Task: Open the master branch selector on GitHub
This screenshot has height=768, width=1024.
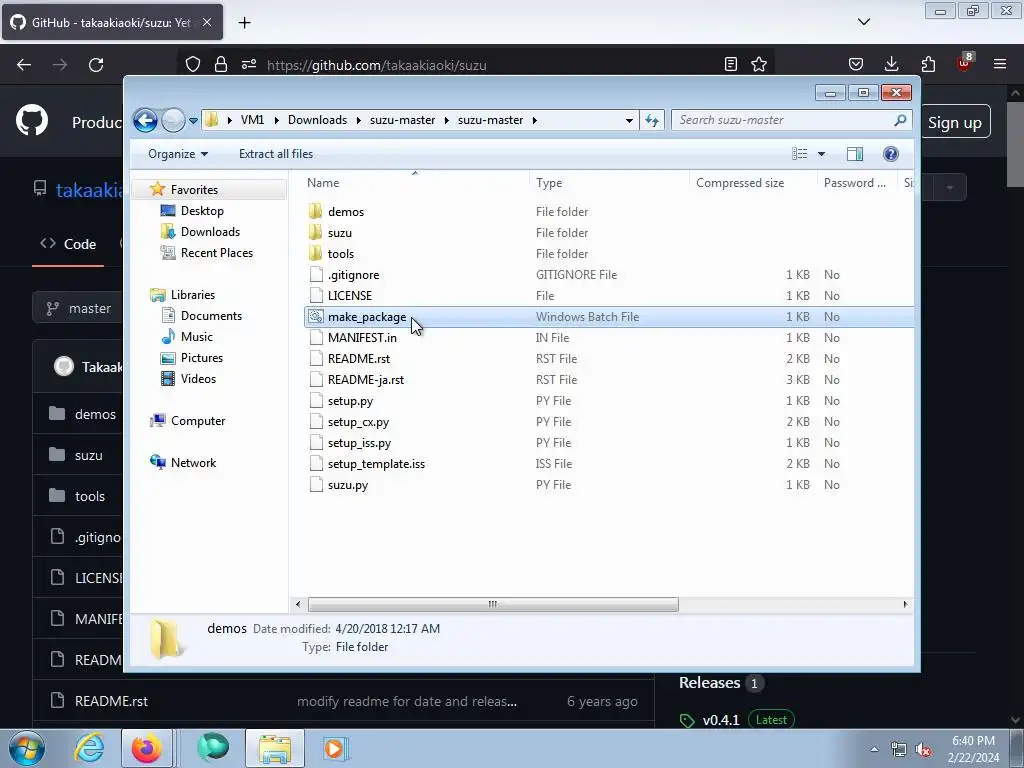Action: tap(77, 308)
